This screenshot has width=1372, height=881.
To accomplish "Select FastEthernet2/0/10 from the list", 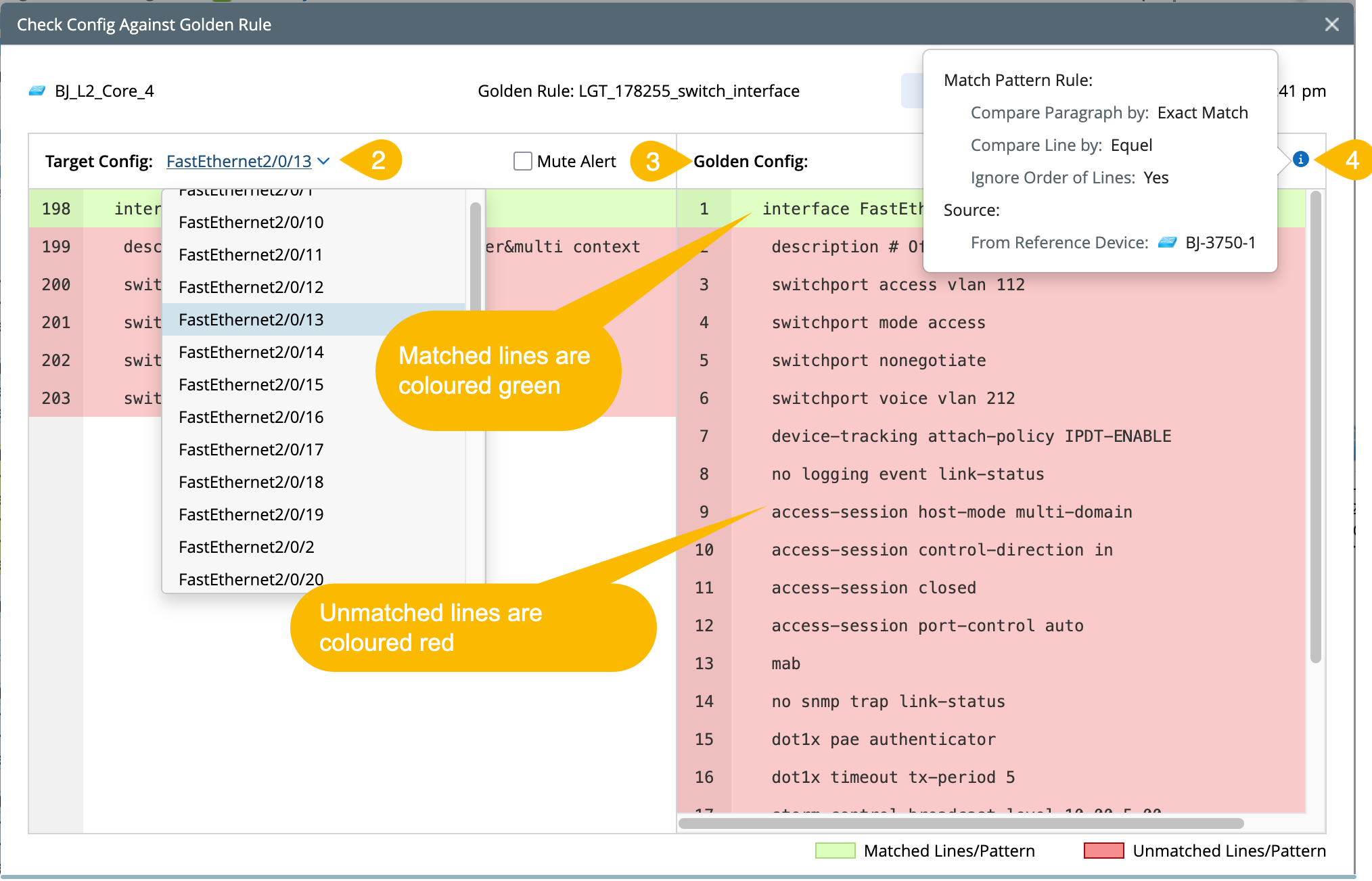I will tap(251, 222).
